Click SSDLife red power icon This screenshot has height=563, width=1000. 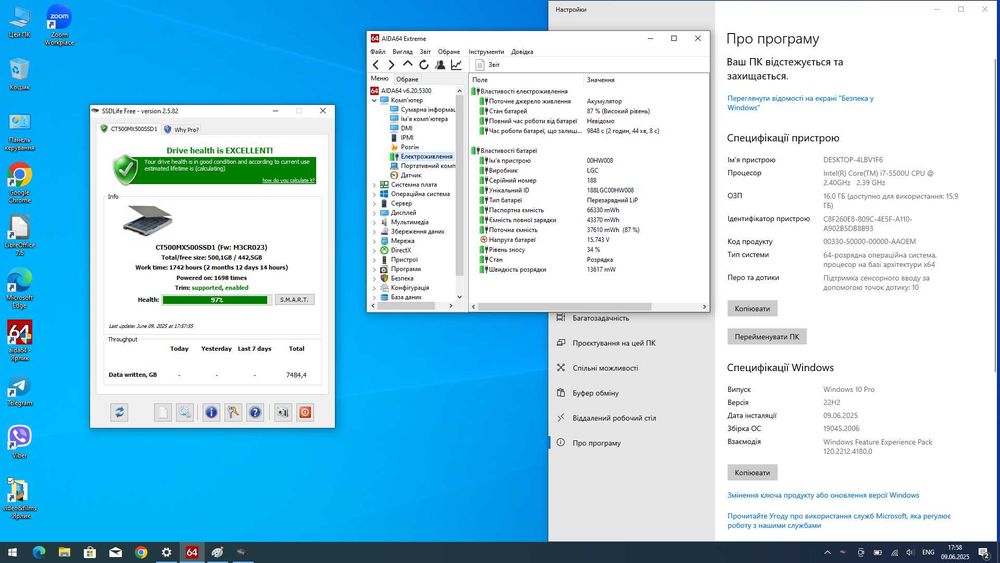pos(305,412)
